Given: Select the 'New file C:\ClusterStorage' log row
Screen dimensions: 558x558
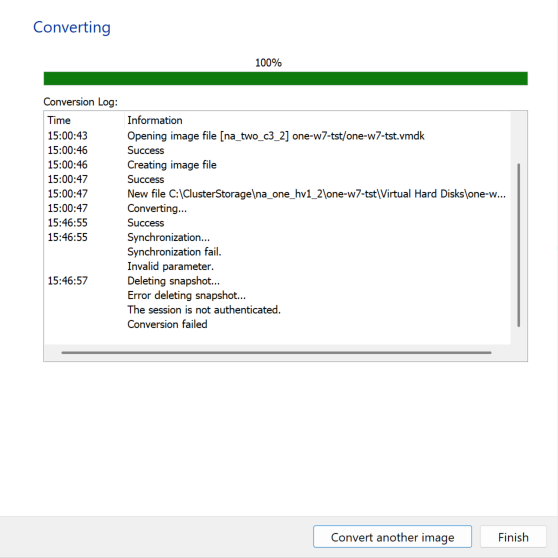Looking at the screenshot, I should click(276, 194).
